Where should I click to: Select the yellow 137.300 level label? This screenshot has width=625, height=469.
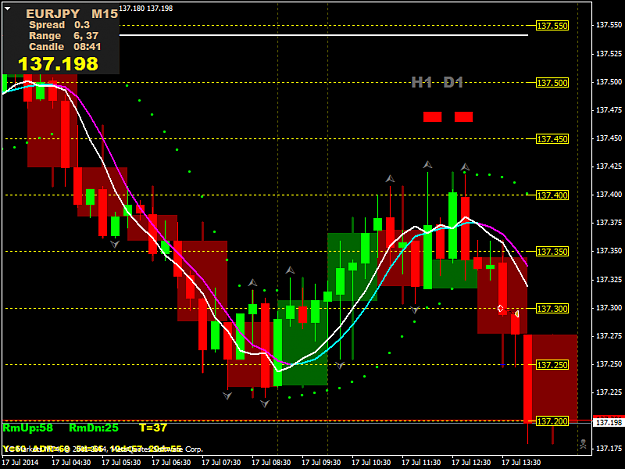coord(552,309)
